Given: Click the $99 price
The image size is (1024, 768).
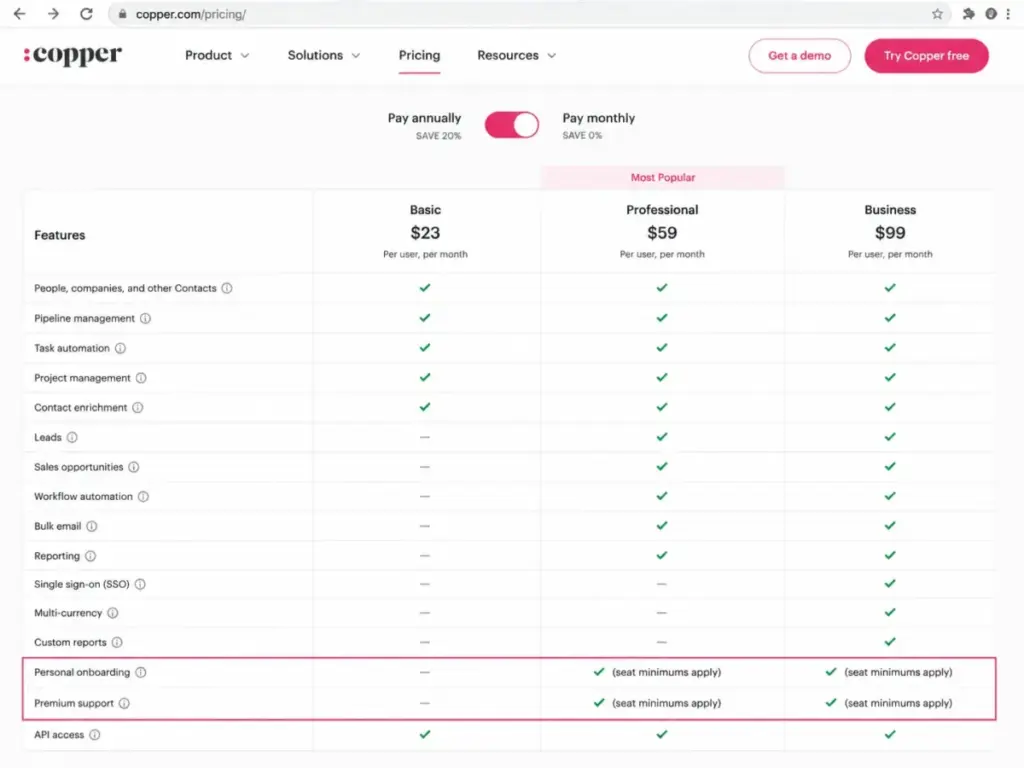Looking at the screenshot, I should [890, 233].
